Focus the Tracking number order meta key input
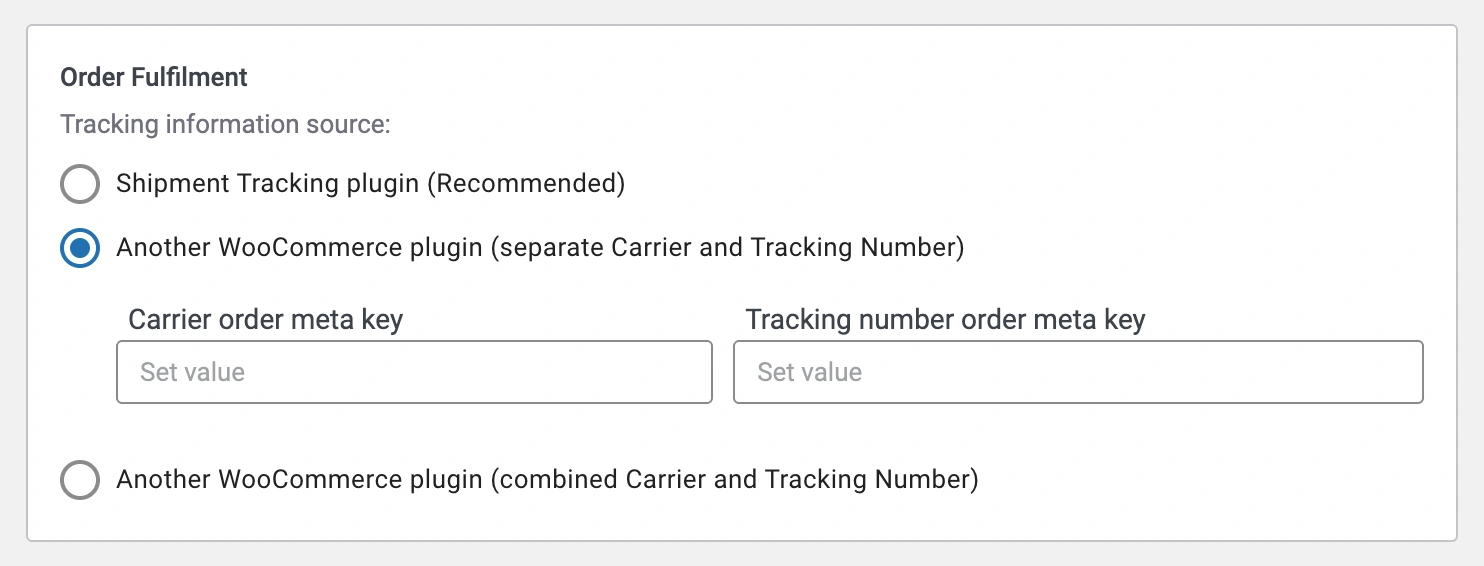 point(1078,372)
